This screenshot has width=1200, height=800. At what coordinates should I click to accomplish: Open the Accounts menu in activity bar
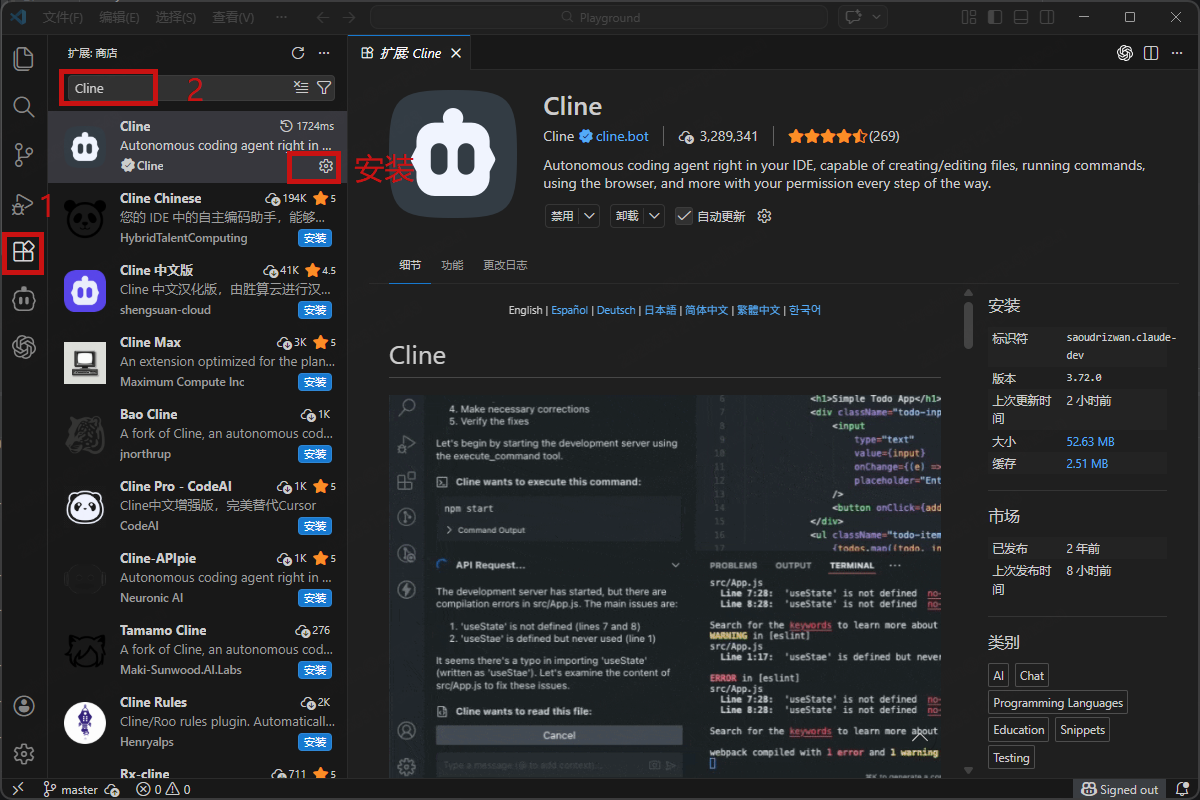[x=23, y=706]
